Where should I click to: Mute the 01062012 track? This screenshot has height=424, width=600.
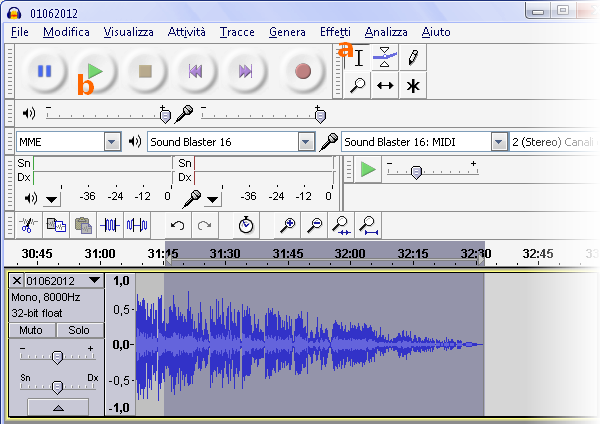click(x=31, y=330)
